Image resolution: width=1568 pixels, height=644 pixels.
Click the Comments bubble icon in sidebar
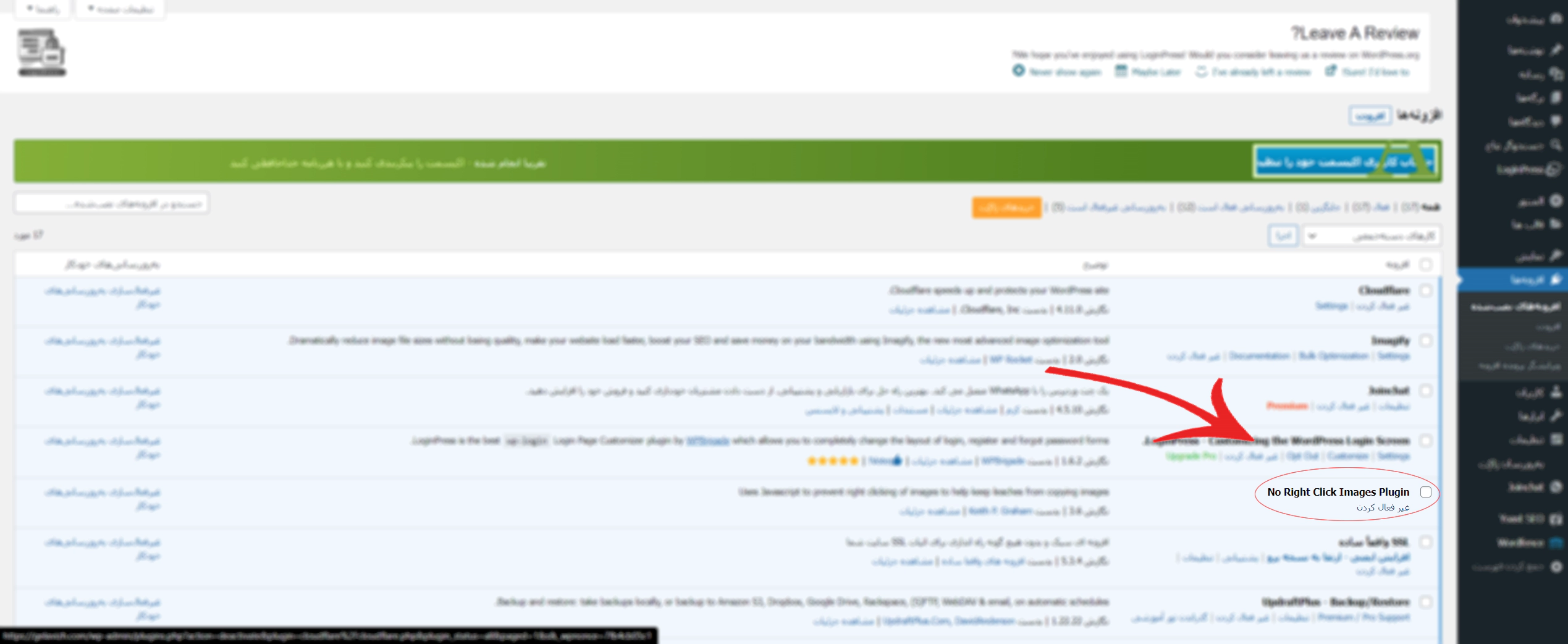click(1556, 122)
